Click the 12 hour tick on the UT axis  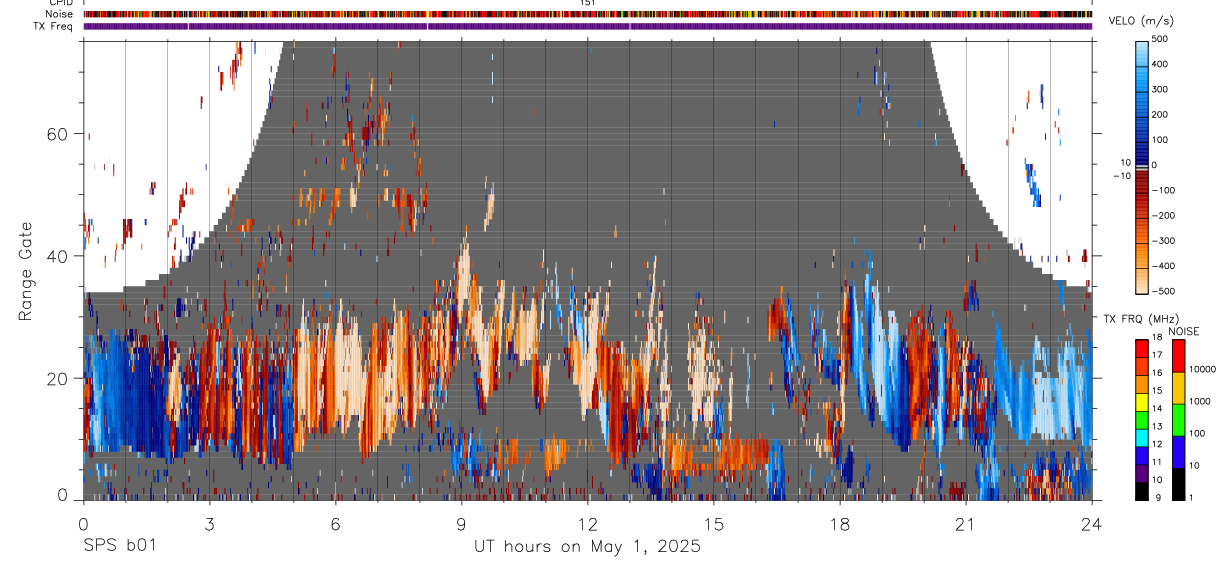587,522
